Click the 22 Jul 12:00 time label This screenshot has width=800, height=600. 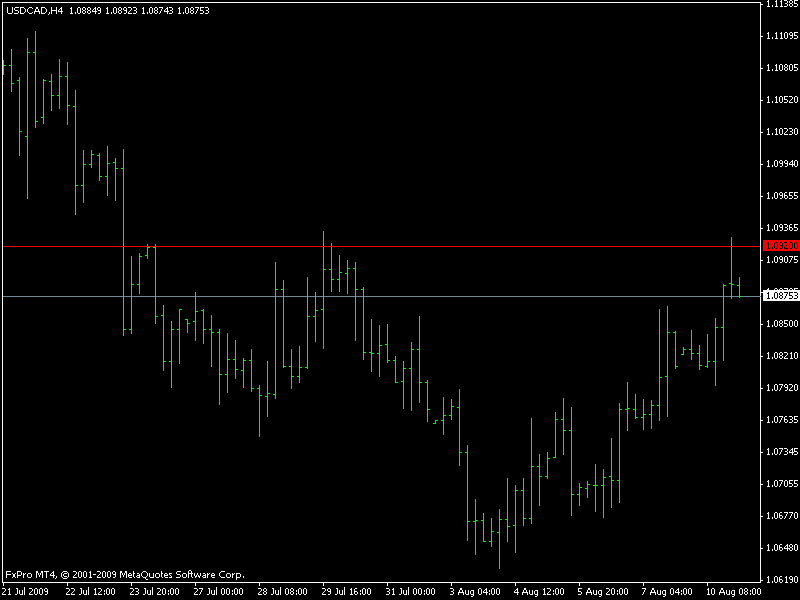pos(90,592)
